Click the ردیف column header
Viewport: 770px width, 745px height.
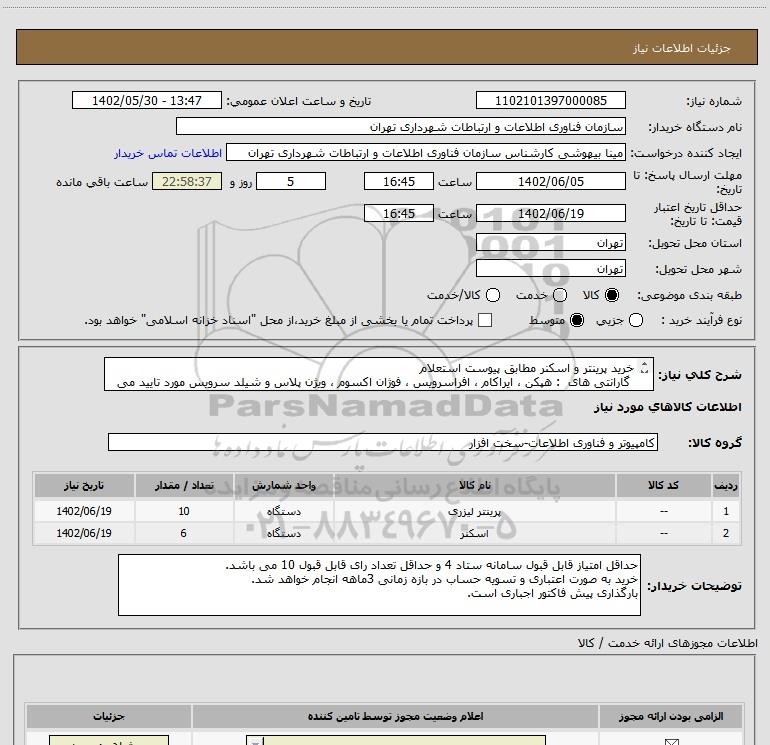[x=726, y=485]
